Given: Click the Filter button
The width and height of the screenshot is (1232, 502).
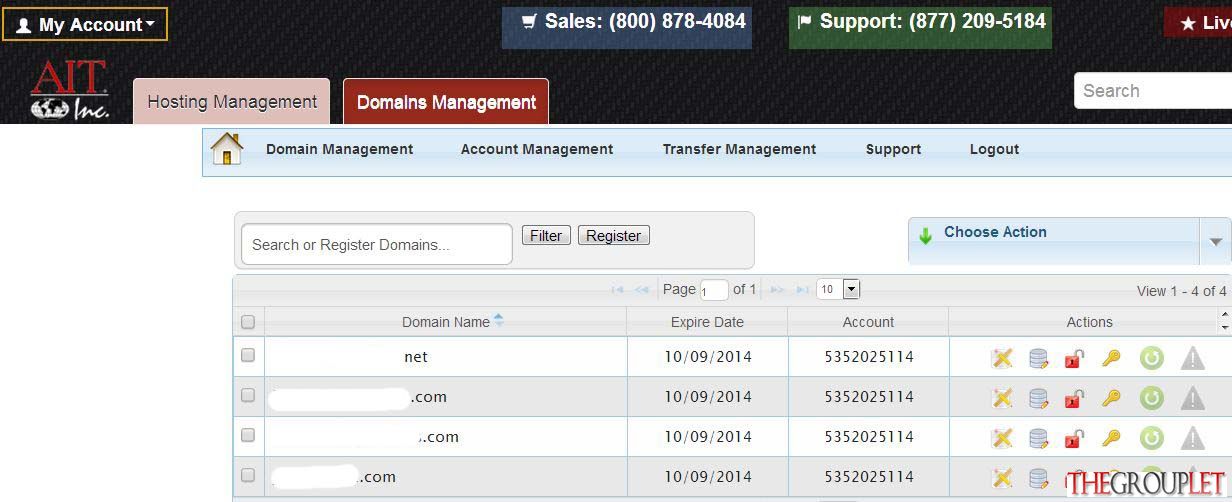Looking at the screenshot, I should [546, 235].
